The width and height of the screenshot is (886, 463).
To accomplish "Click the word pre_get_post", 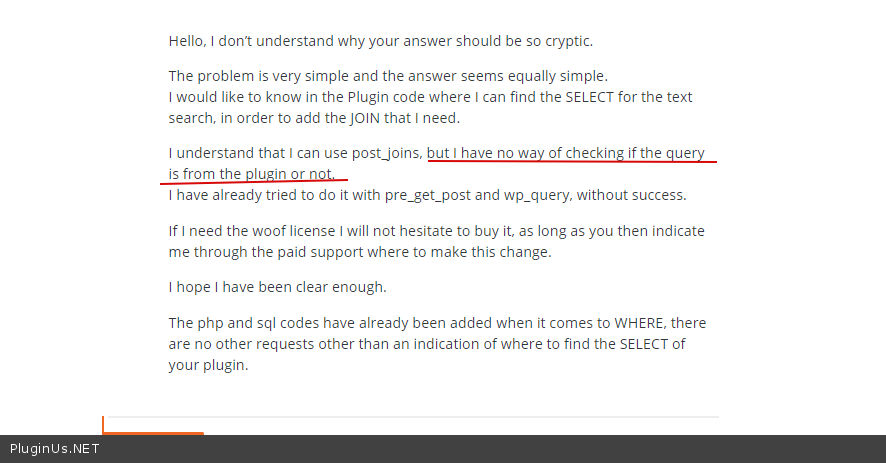I will [x=430, y=195].
